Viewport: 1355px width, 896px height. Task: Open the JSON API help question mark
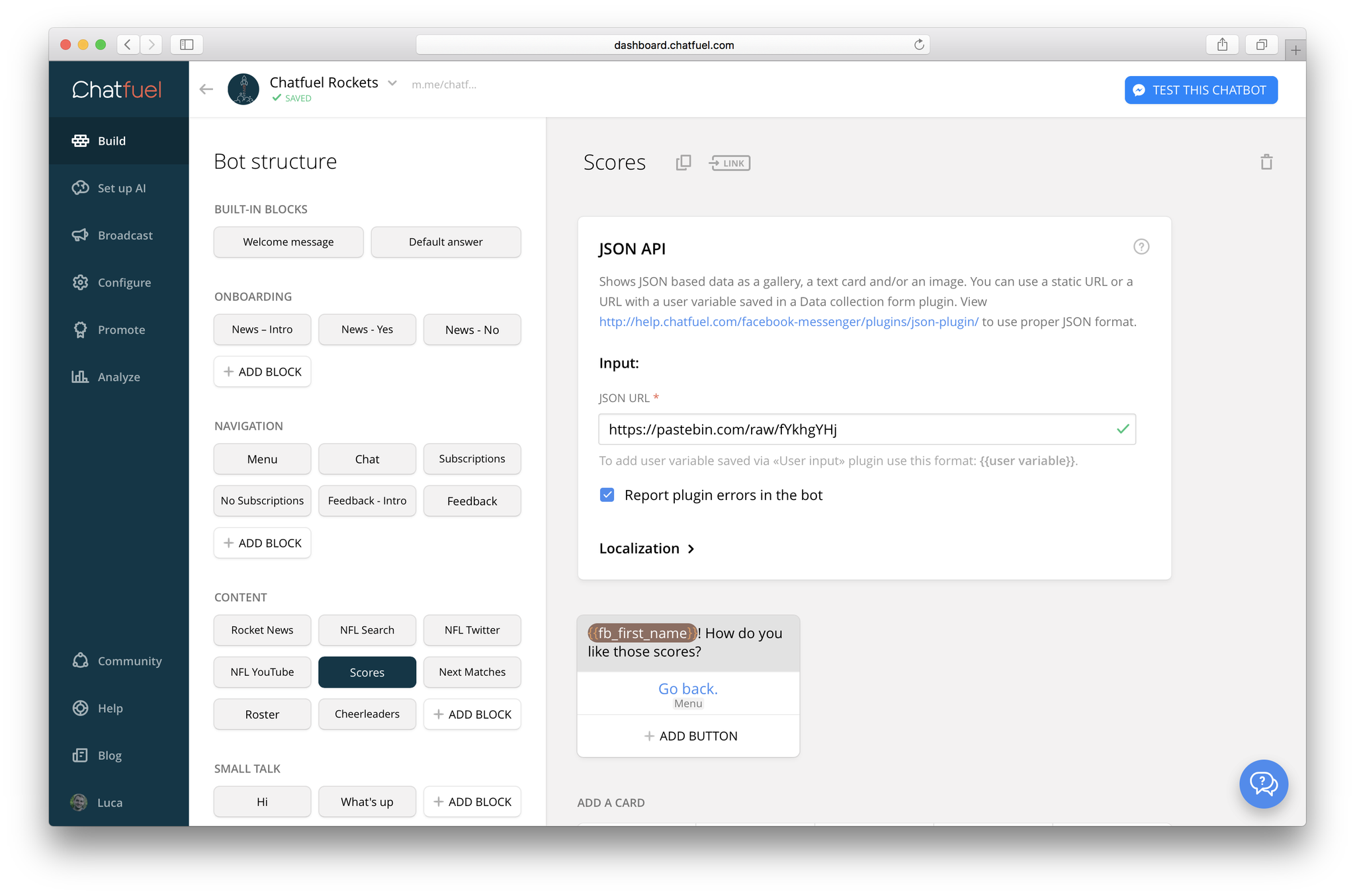pos(1141,247)
